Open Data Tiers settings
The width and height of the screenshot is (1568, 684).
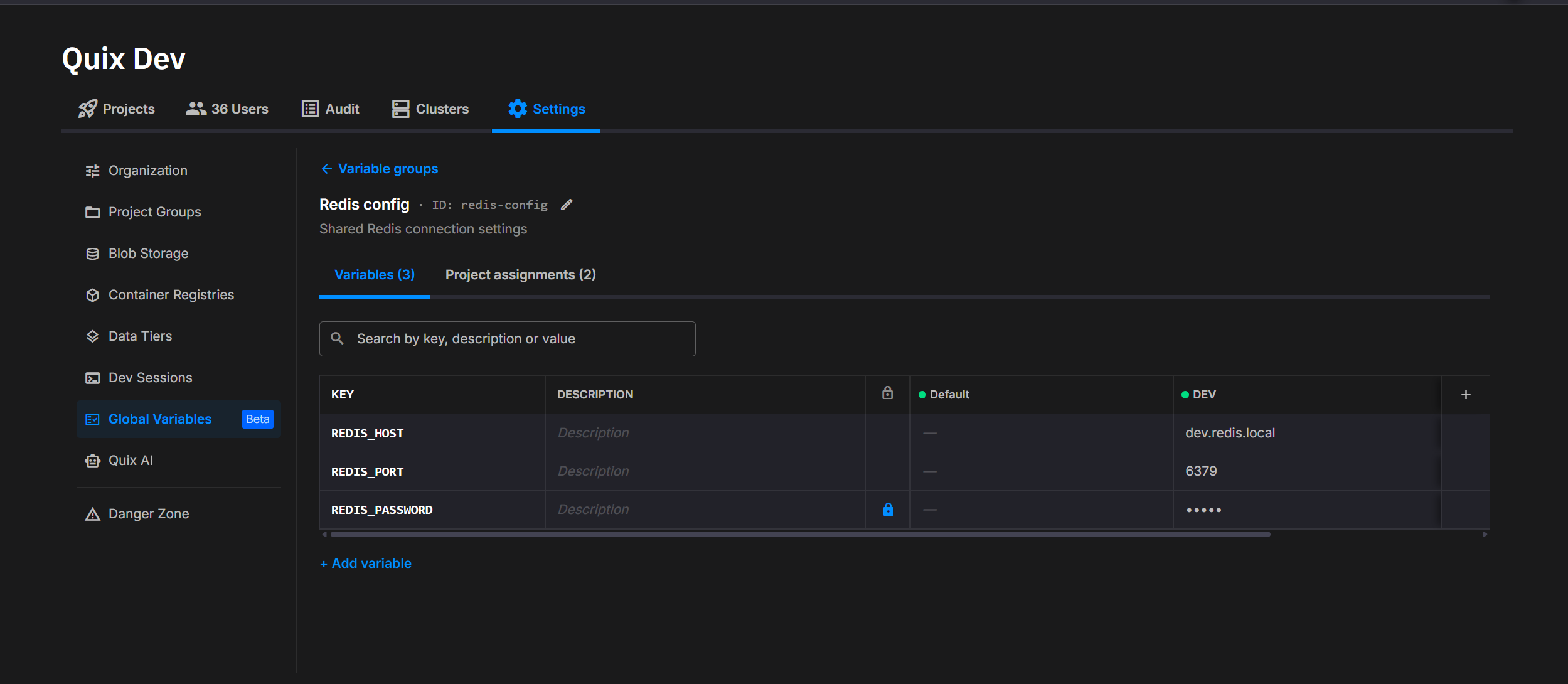click(x=179, y=336)
